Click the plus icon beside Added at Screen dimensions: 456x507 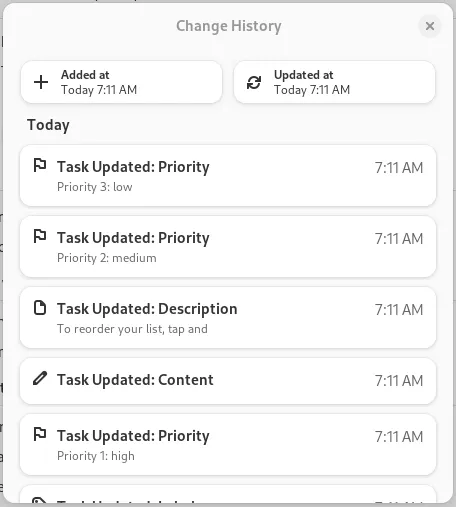[41, 82]
